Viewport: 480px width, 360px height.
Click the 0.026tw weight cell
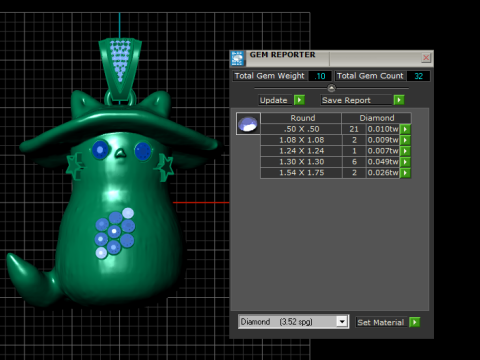(383, 173)
